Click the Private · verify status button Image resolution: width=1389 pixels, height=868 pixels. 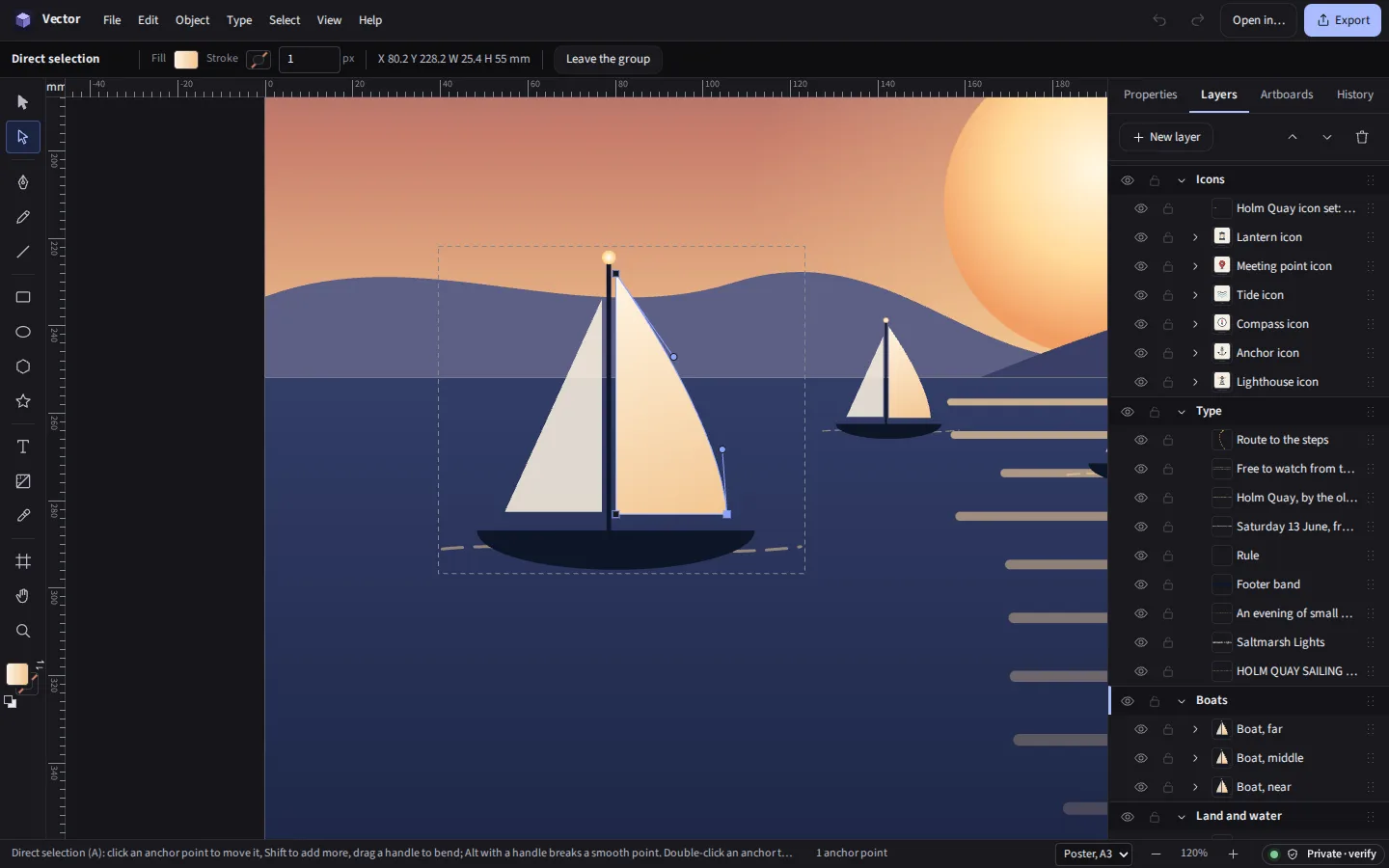point(1323,854)
